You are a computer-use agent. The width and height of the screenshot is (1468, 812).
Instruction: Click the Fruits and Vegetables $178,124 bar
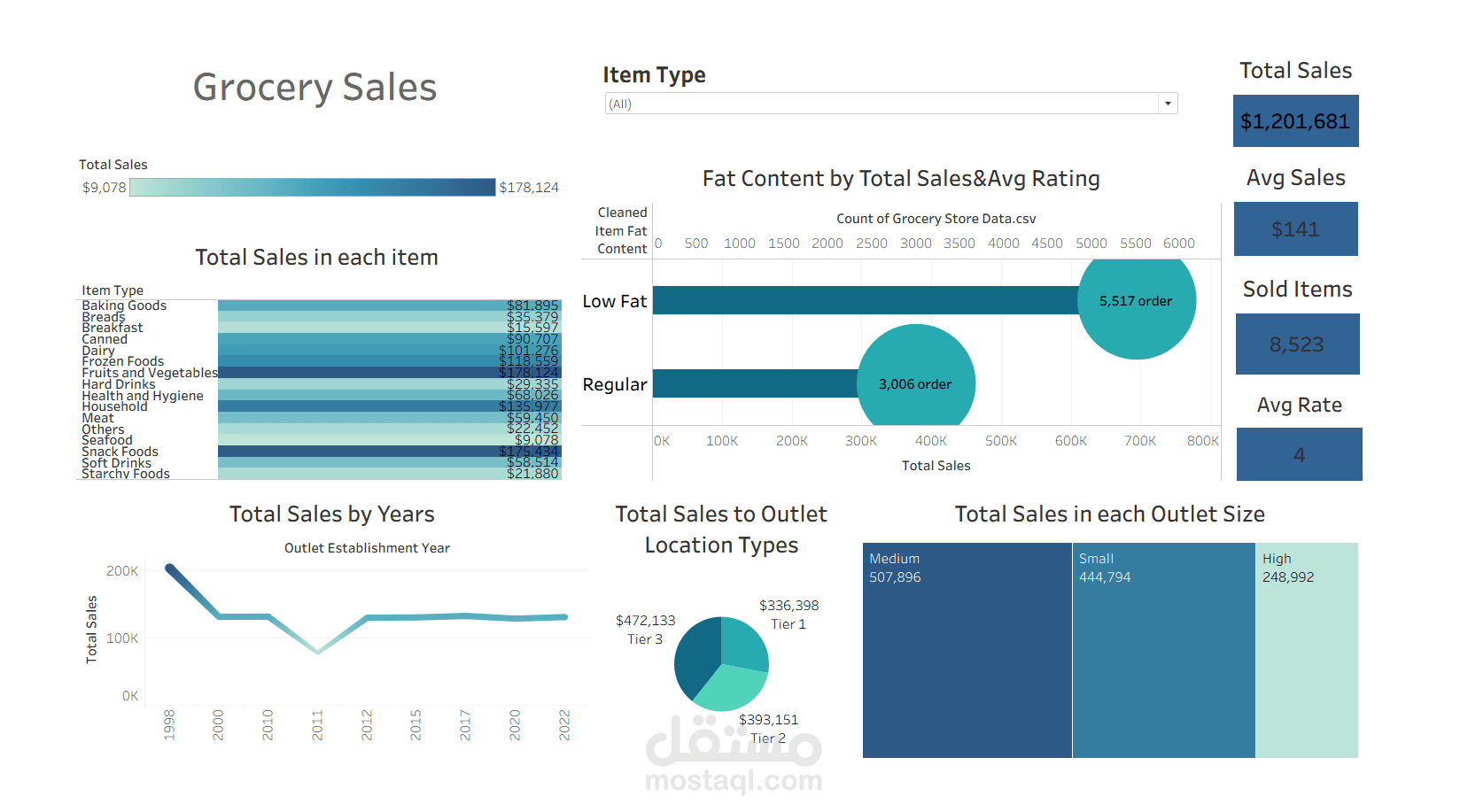390,373
